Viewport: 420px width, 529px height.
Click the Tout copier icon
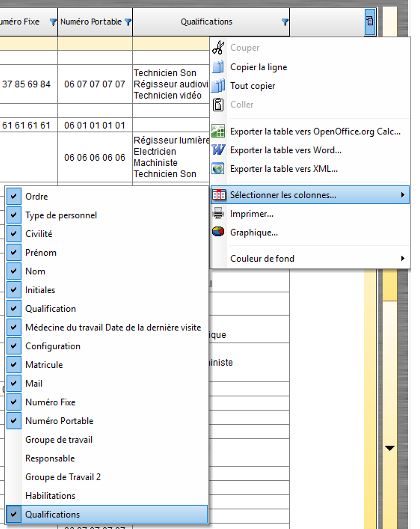(218, 86)
